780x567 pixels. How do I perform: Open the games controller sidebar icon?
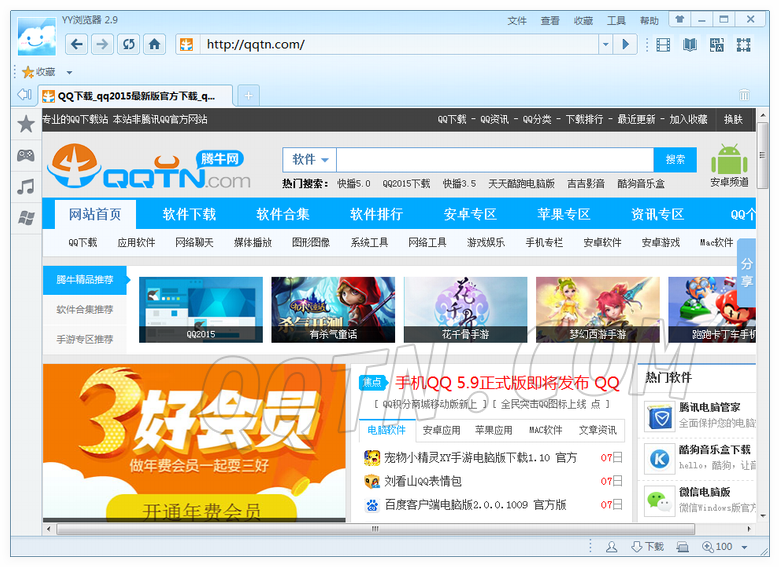[26, 155]
